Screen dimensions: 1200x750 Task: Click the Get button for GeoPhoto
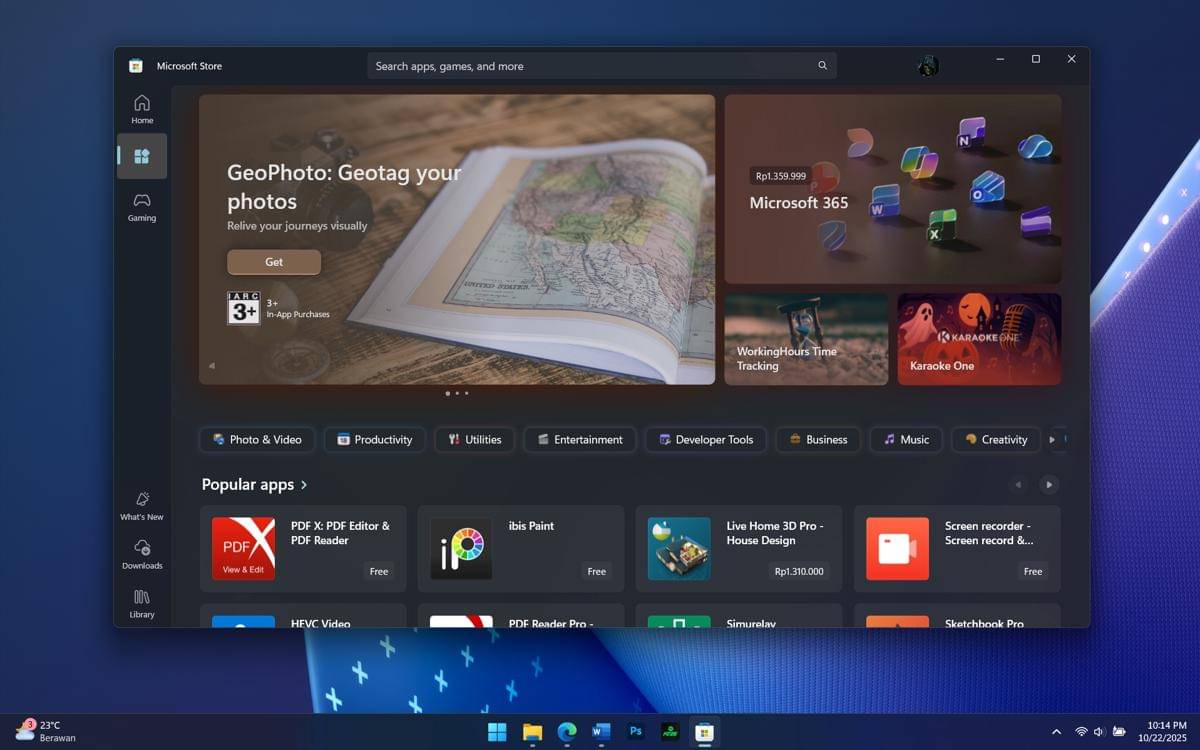(x=274, y=262)
